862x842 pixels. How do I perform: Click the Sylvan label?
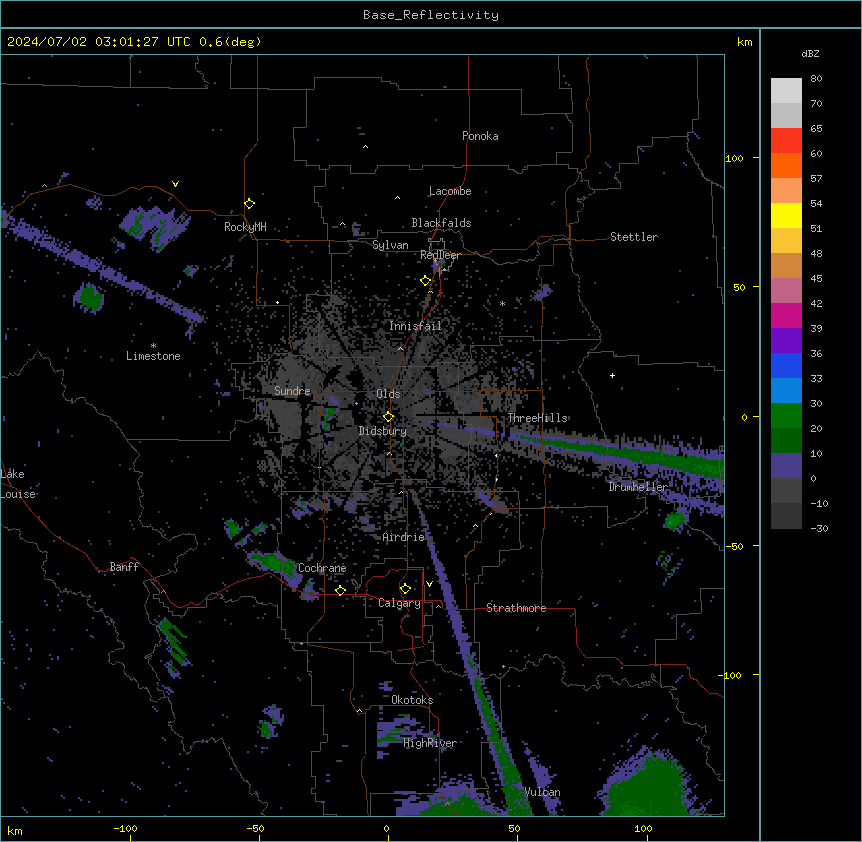coord(390,245)
